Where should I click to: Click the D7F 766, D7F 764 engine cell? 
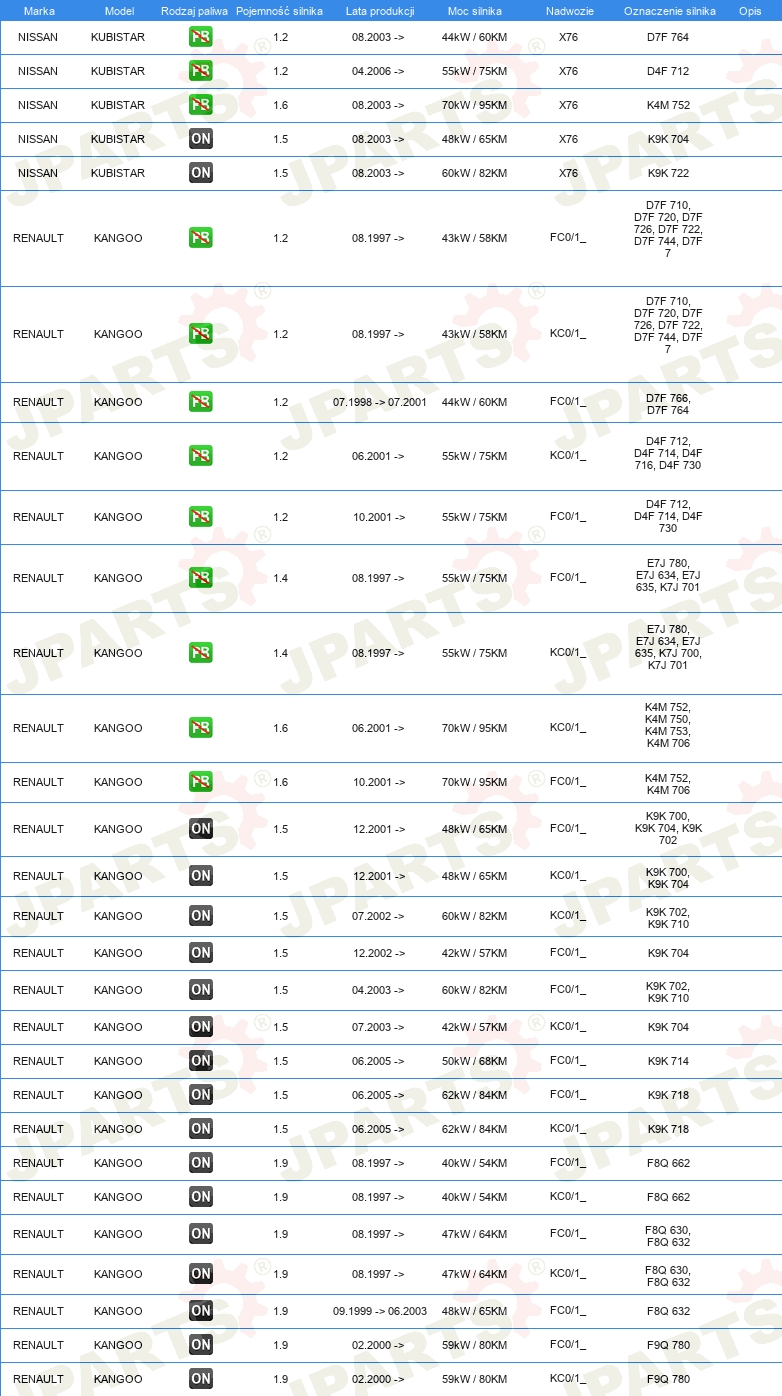[668, 404]
